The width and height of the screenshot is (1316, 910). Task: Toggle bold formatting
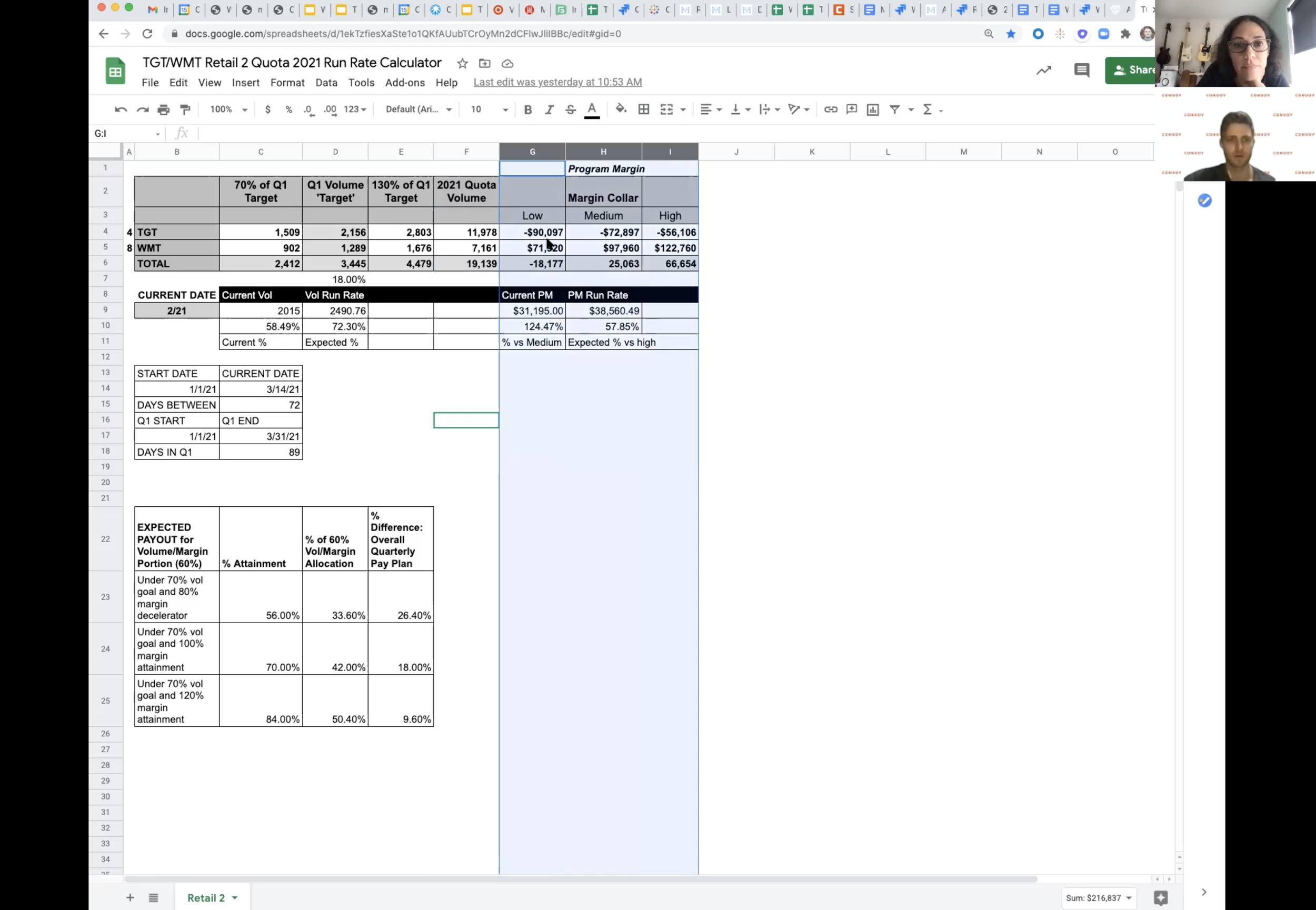pyautogui.click(x=527, y=109)
